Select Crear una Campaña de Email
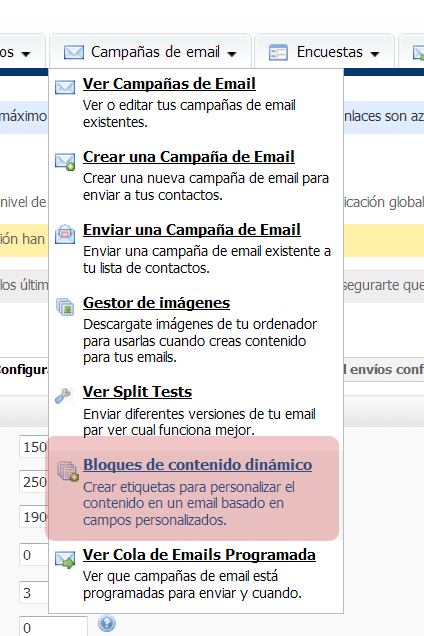The image size is (424, 636). pyautogui.click(x=189, y=157)
